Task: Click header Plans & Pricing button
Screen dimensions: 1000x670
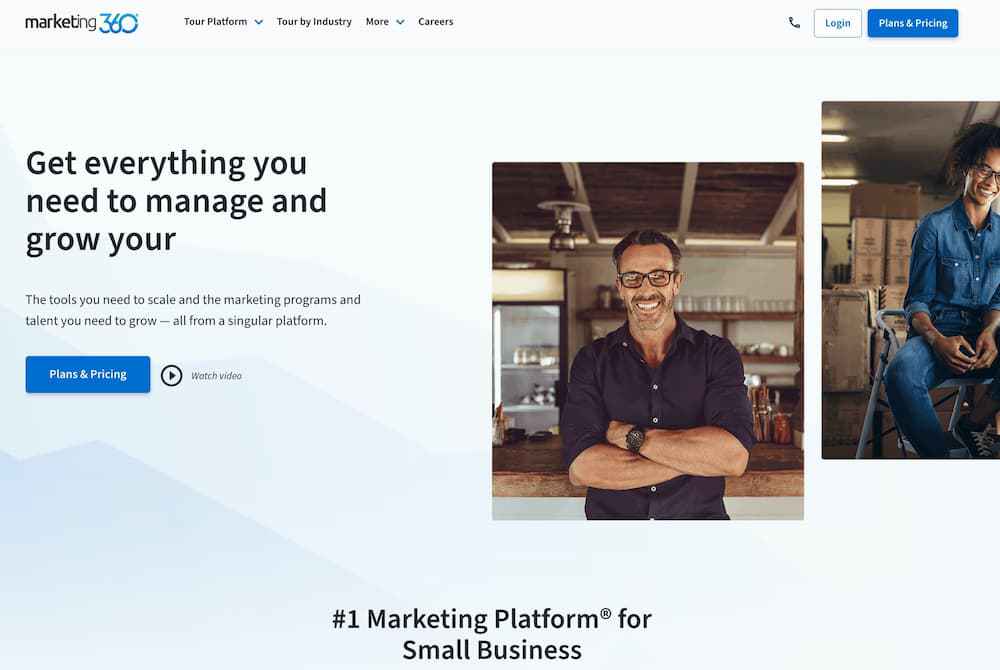Action: pos(913,23)
